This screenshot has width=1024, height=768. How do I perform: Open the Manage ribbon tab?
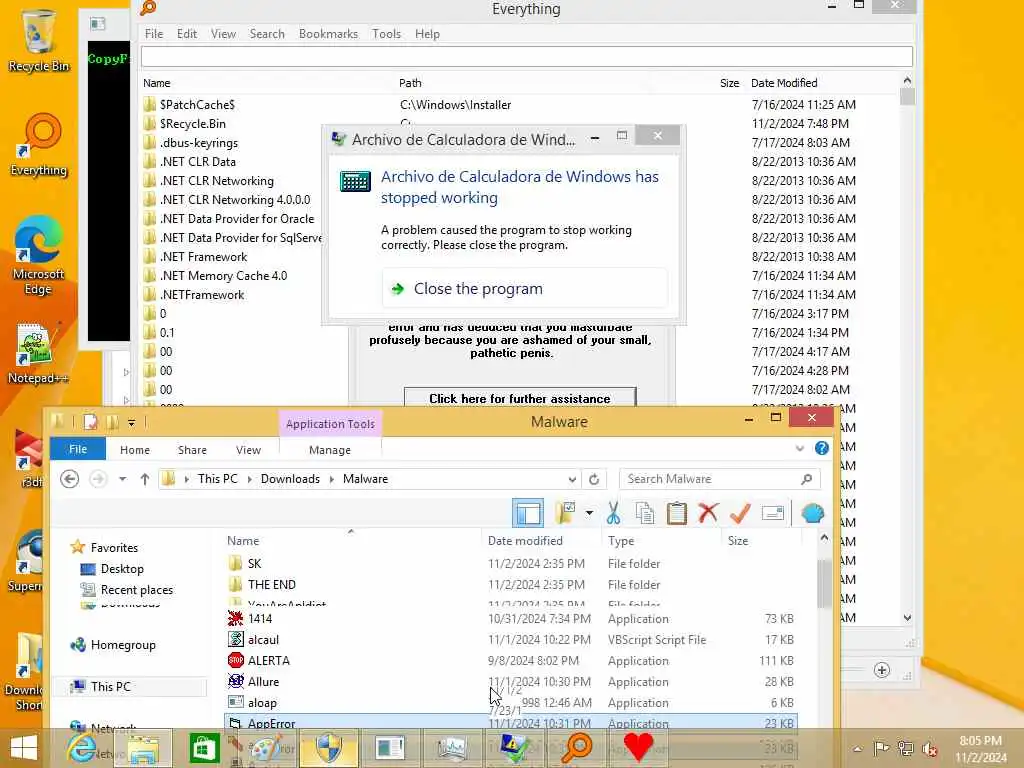click(330, 450)
